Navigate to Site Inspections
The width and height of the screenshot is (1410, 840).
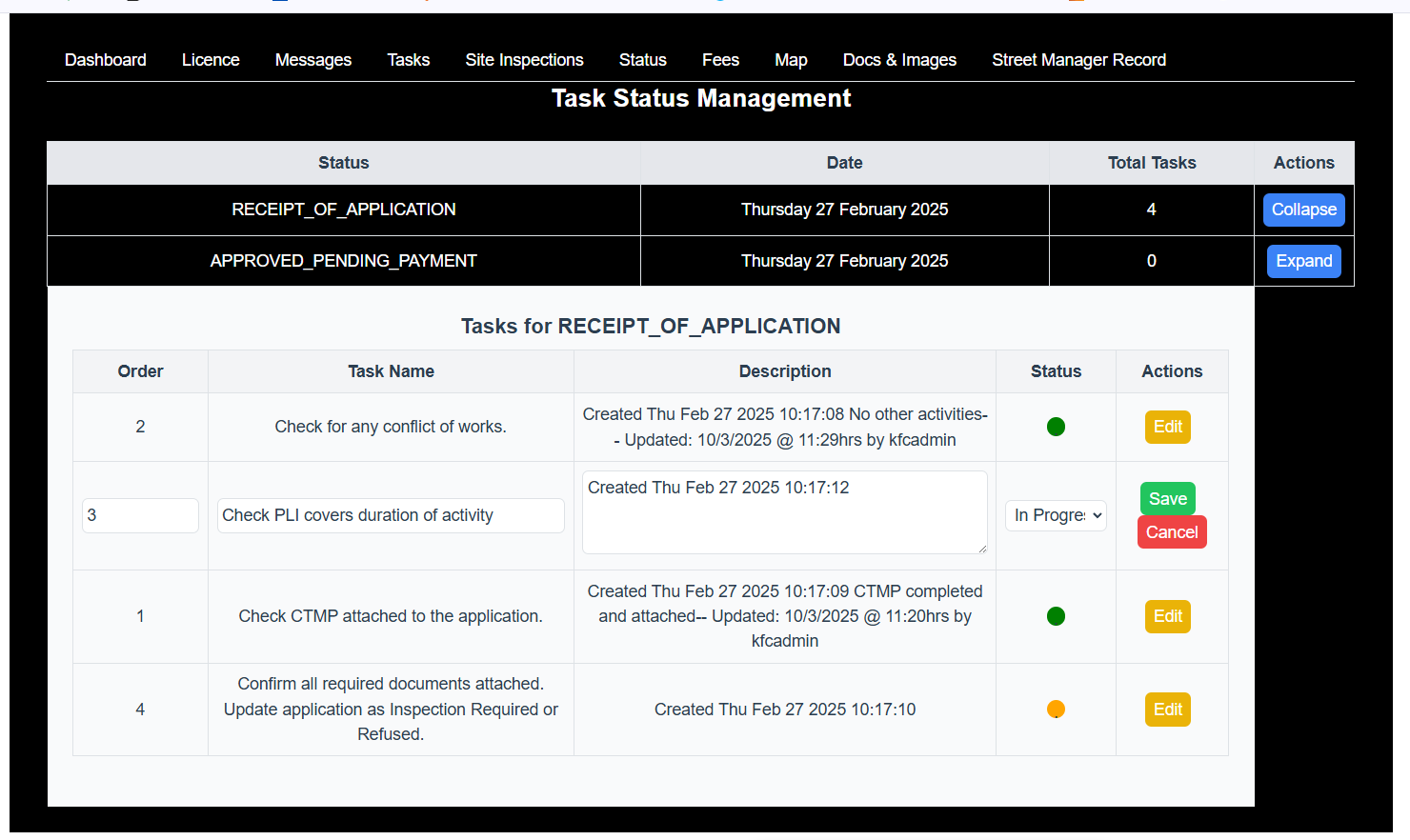(524, 59)
